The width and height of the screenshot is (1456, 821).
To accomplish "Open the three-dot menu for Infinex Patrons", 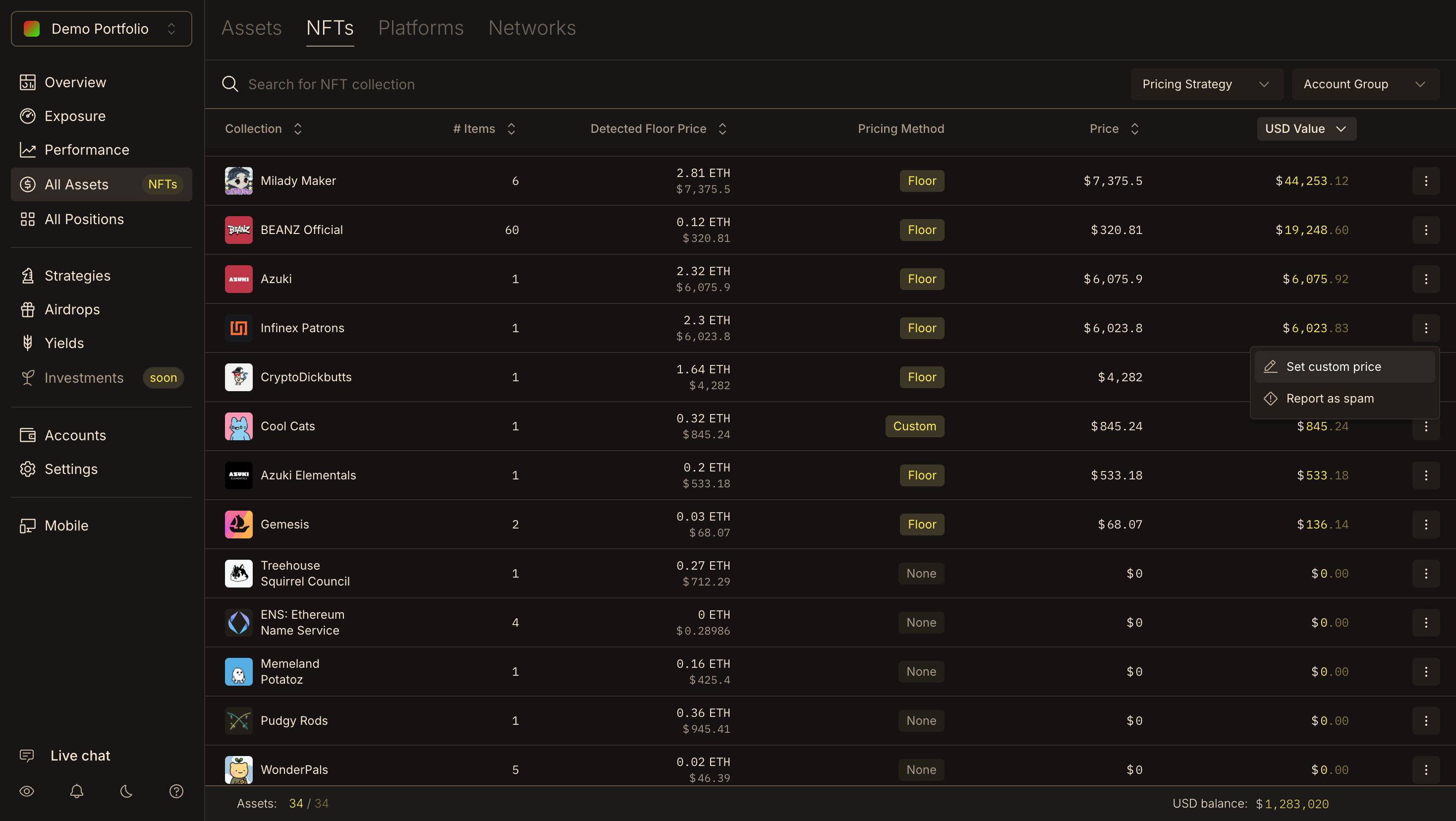I will tap(1425, 328).
